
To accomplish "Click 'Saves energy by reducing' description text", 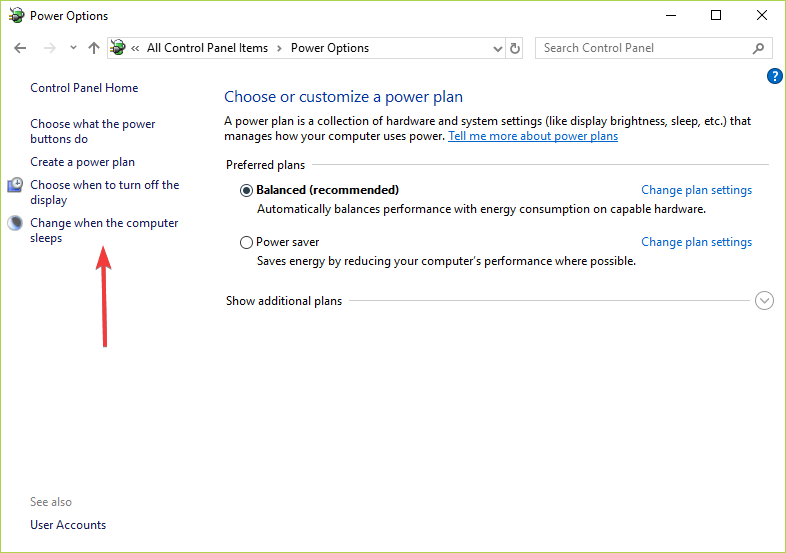I will [446, 261].
